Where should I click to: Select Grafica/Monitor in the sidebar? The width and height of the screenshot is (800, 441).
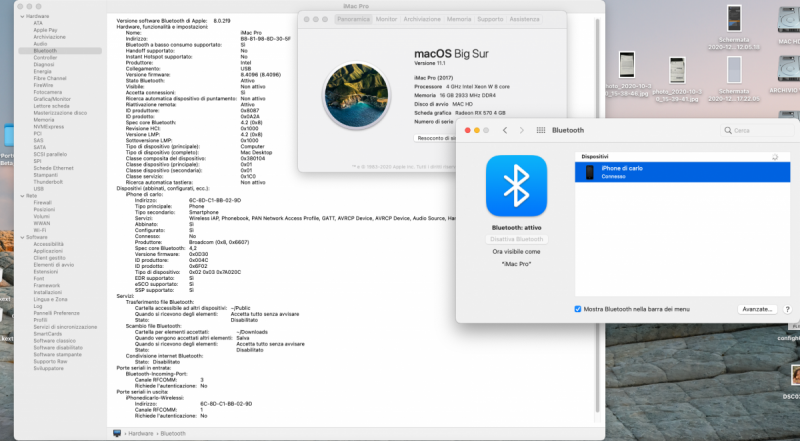coord(52,99)
